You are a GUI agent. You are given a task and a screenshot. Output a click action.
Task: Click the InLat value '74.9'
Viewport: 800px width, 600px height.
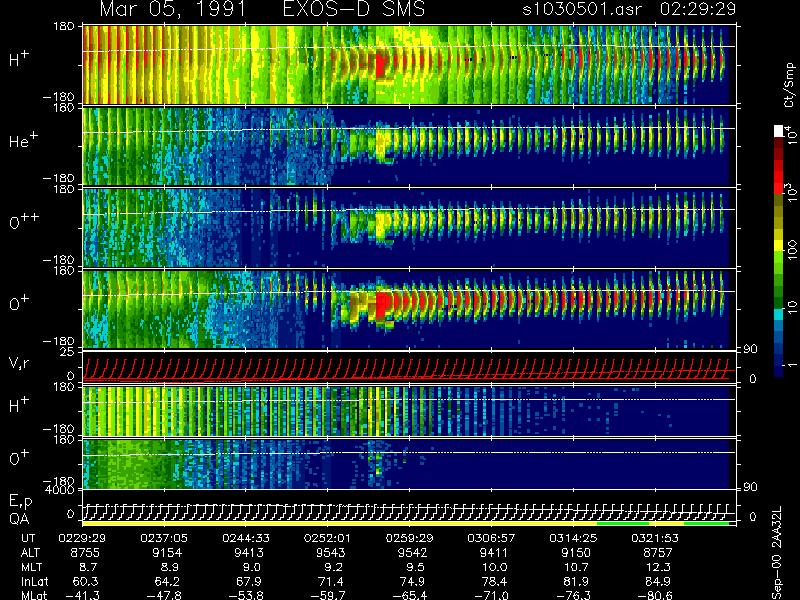tap(413, 582)
